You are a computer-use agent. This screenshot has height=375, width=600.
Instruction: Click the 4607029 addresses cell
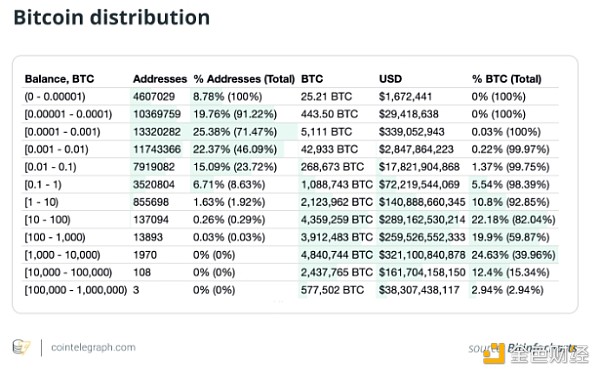pyautogui.click(x=154, y=96)
